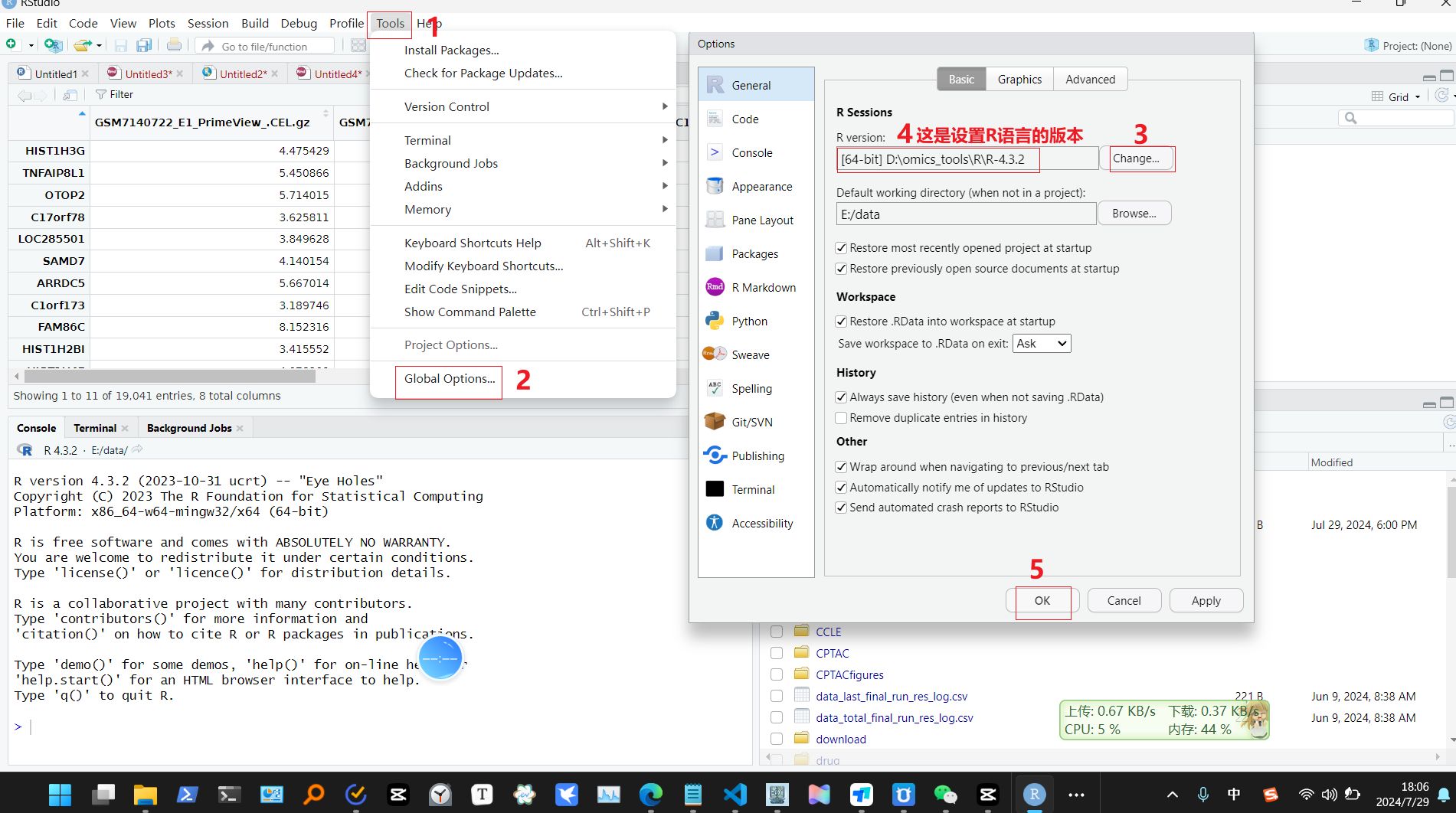Screen dimensions: 1456x813
Task: Click the data viewer horizontal scrollbar
Action: tap(170, 377)
